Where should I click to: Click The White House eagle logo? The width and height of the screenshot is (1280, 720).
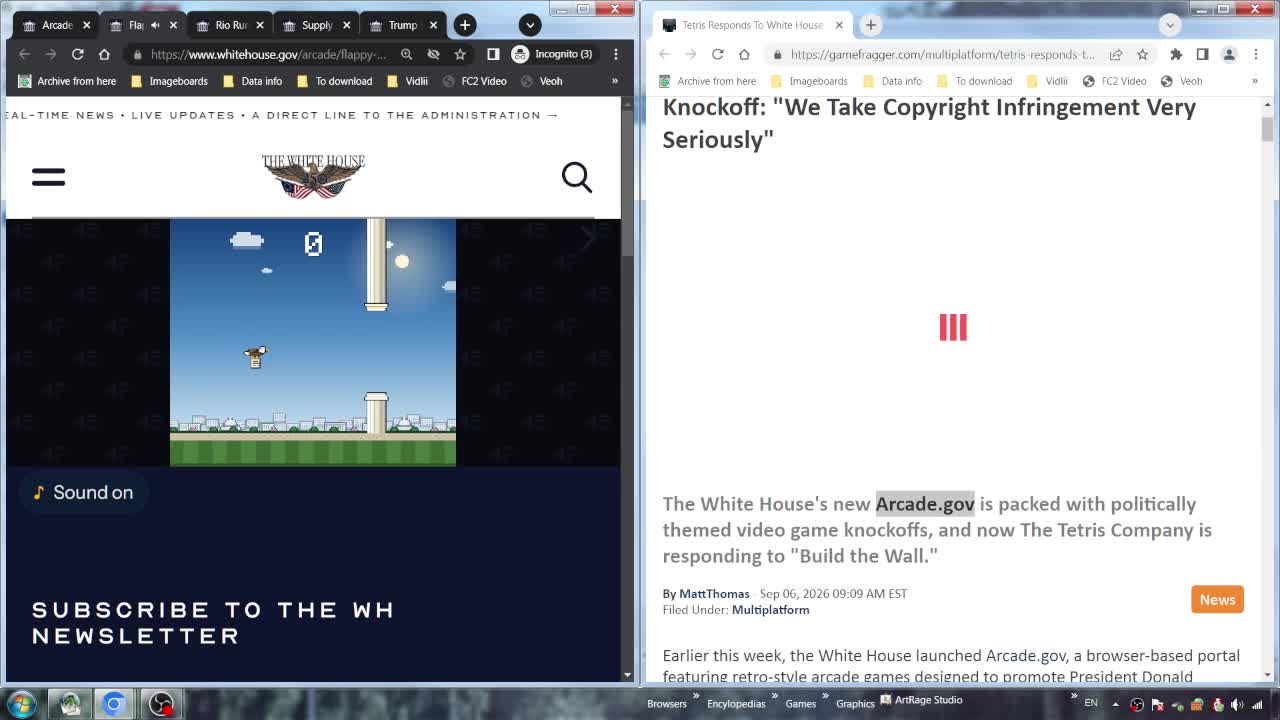point(313,177)
